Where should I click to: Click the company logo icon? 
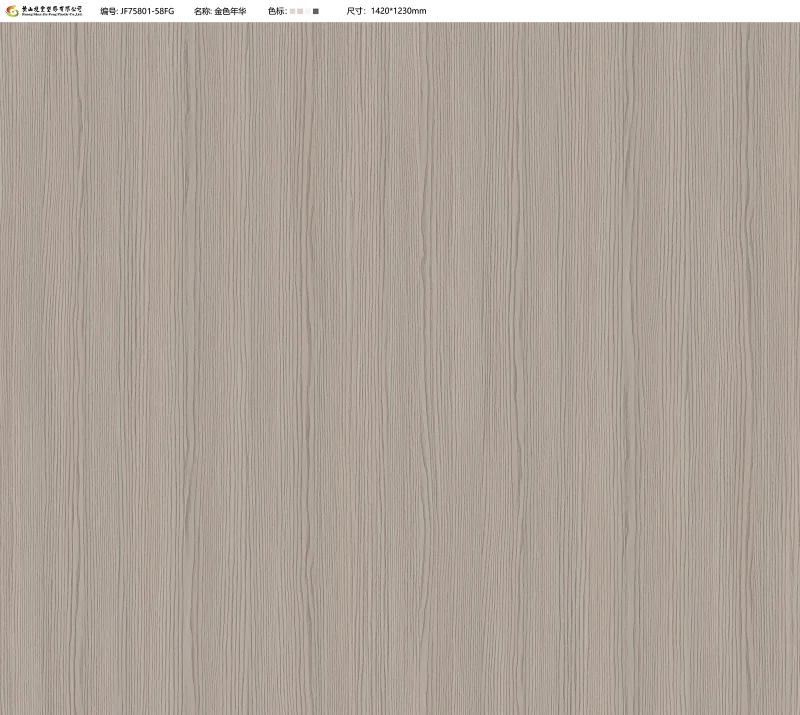[12, 11]
